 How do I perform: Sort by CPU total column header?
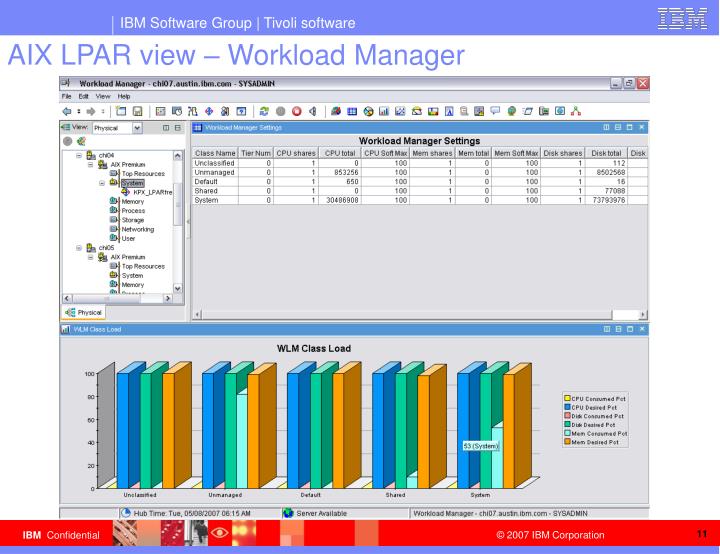pyautogui.click(x=340, y=153)
